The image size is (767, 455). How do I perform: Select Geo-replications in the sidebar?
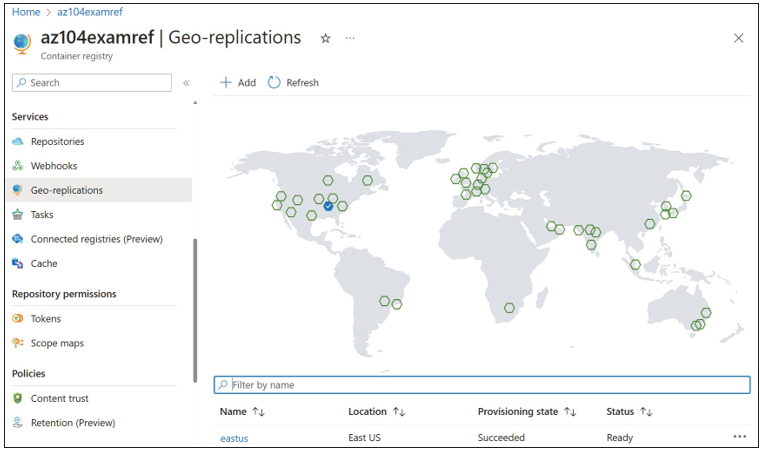(x=67, y=190)
